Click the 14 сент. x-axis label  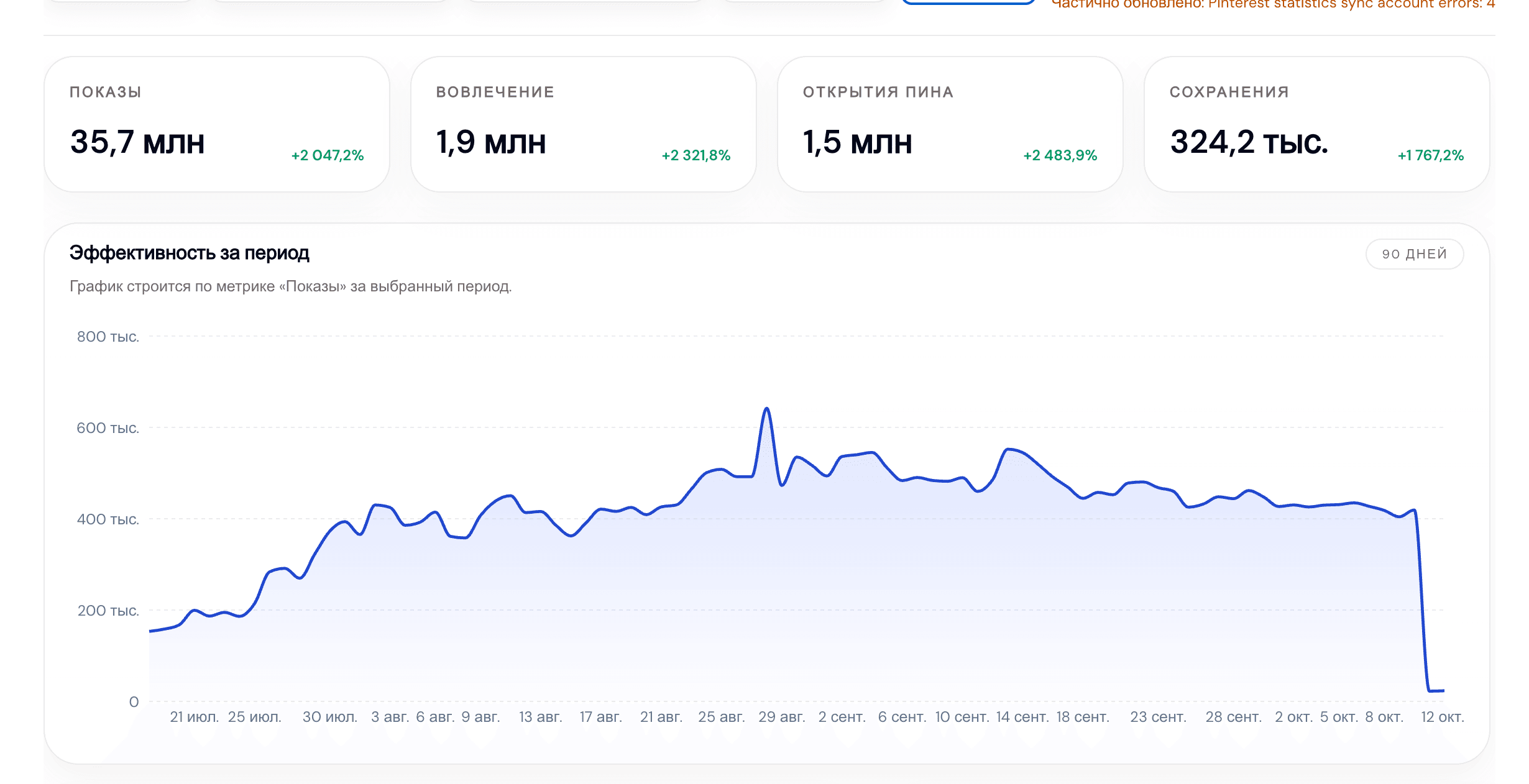point(1022,717)
